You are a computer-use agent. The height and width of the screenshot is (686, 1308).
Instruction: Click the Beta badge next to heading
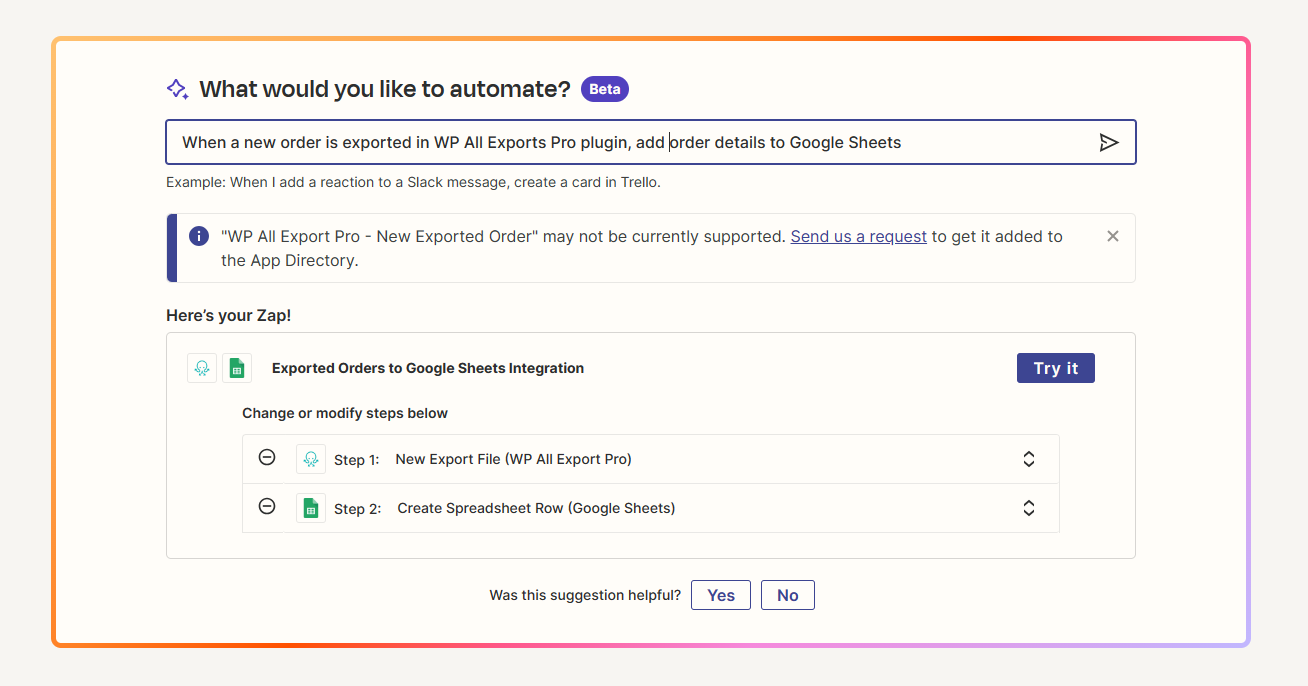pos(604,89)
